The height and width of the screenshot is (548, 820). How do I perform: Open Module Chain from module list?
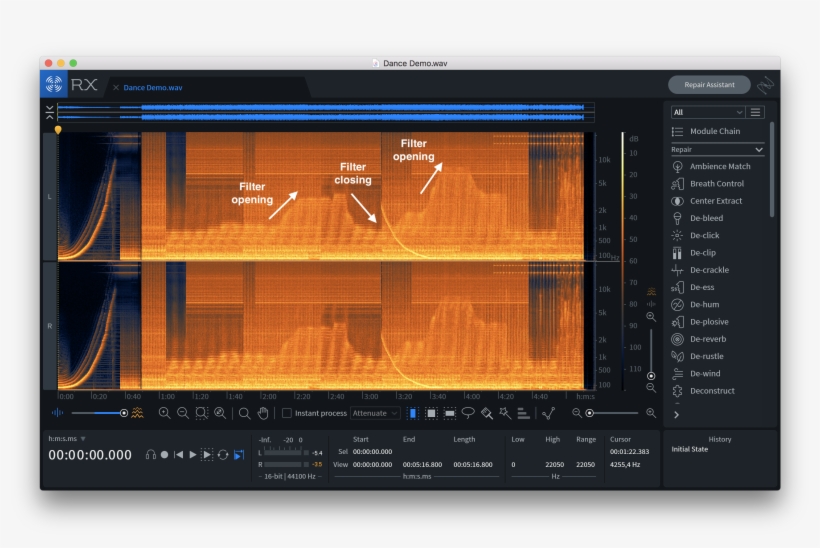click(x=714, y=131)
